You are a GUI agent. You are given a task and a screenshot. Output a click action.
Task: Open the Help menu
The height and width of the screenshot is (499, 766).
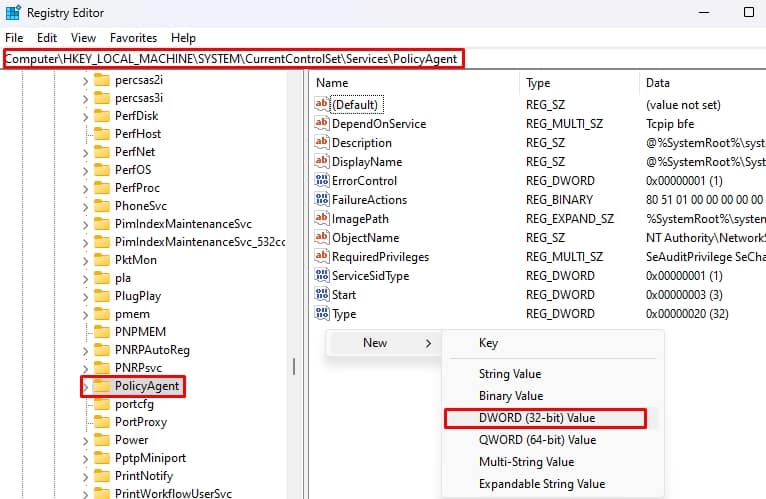[x=183, y=38]
